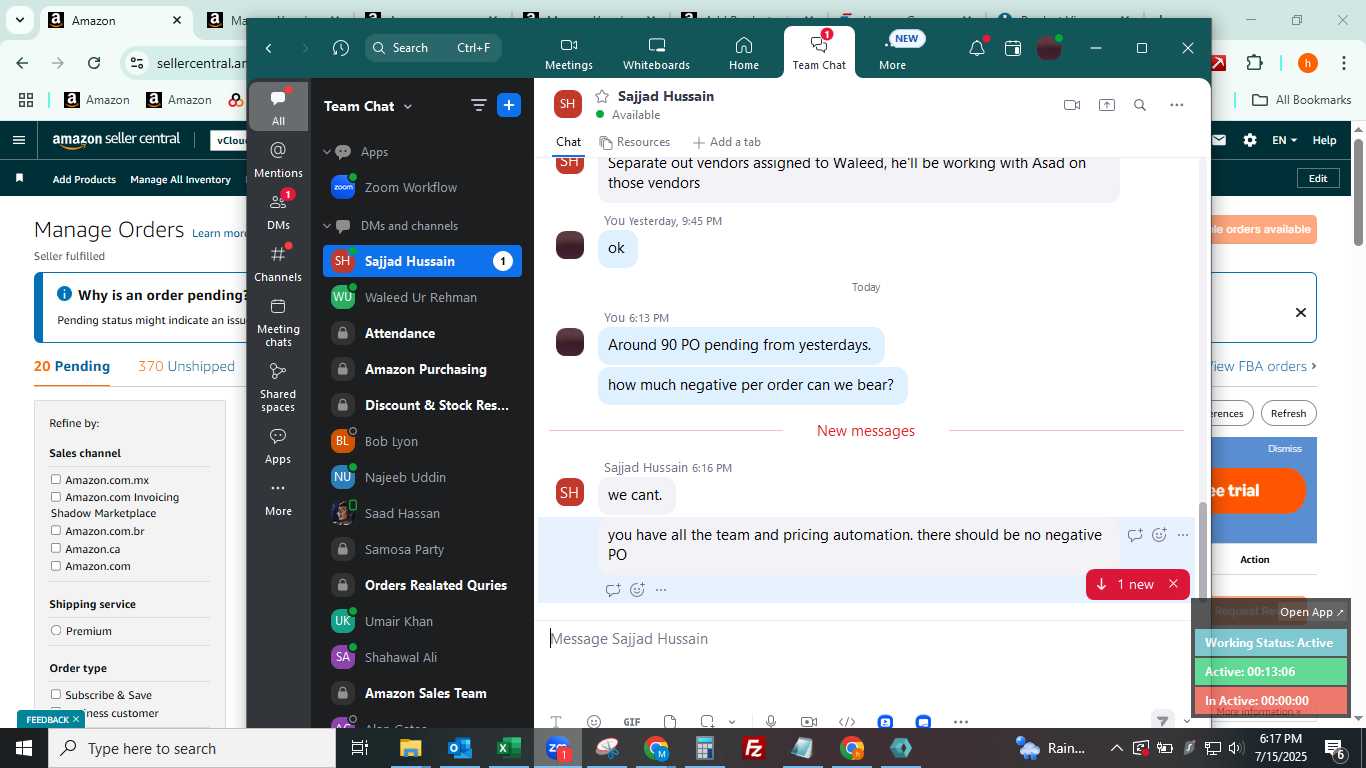The height and width of the screenshot is (768, 1366).
Task: Click Refresh on Manage Orders page
Action: click(x=1288, y=413)
